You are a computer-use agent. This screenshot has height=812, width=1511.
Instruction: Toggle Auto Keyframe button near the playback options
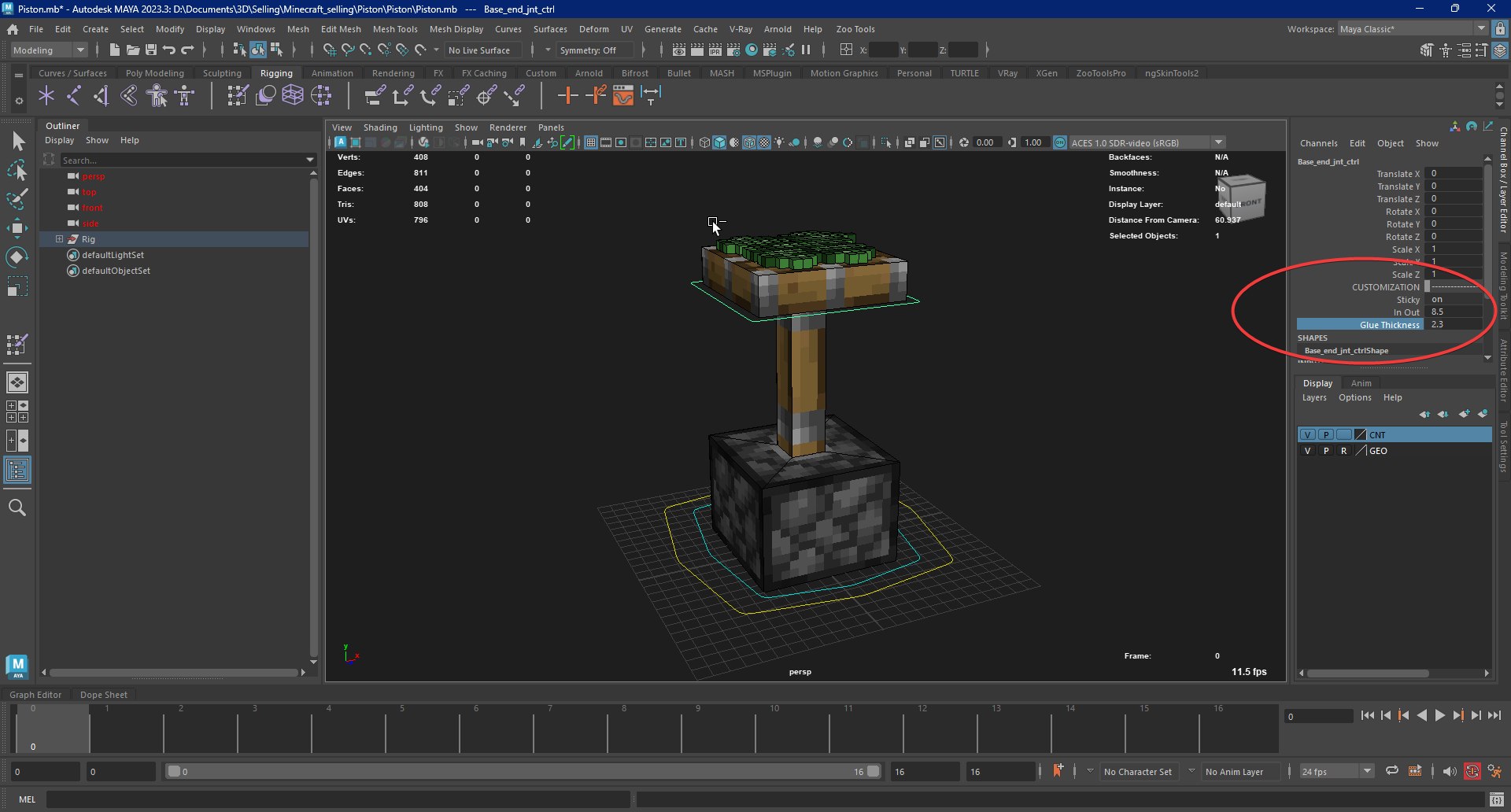point(1472,771)
